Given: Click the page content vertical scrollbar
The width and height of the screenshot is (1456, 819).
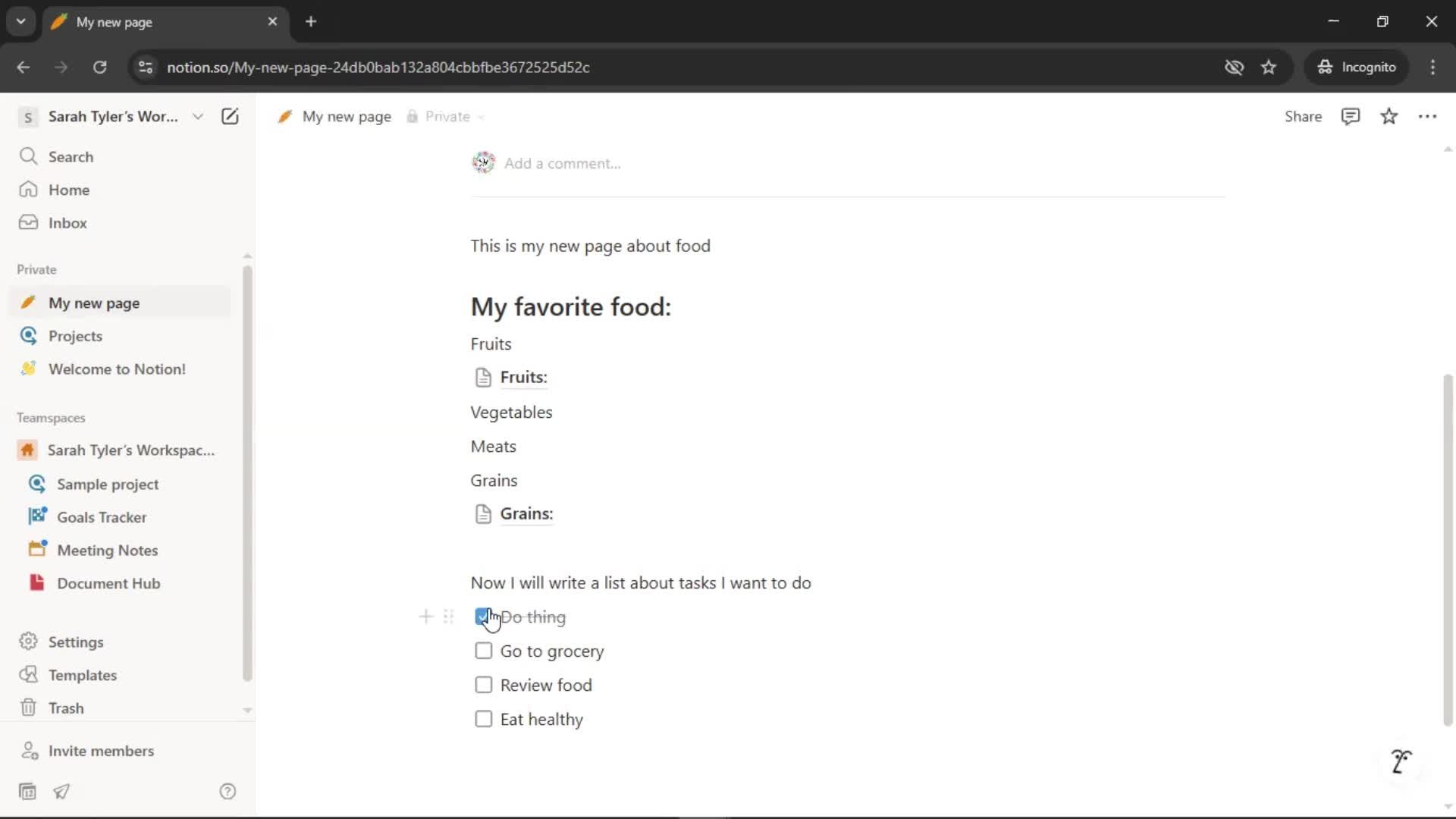Looking at the screenshot, I should click(x=1448, y=550).
